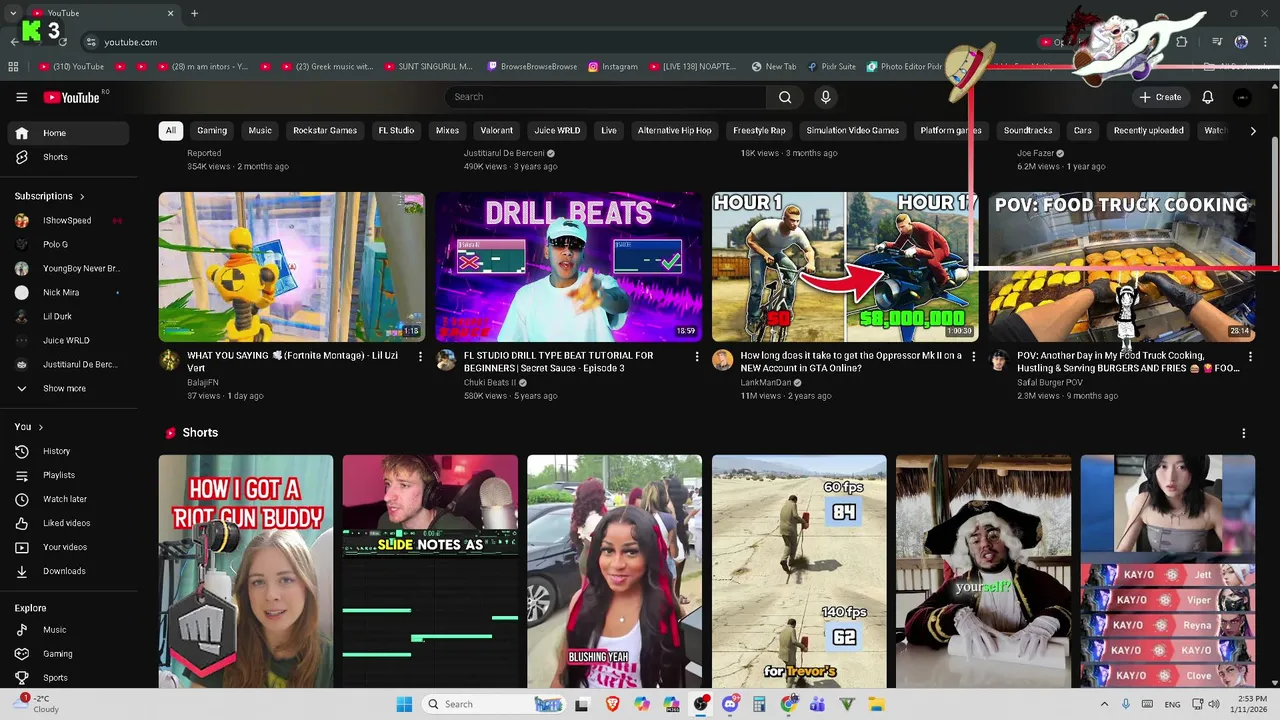Screen dimensions: 1280x720
Task: Open Watch later in the sidebar
Action: tap(66, 499)
